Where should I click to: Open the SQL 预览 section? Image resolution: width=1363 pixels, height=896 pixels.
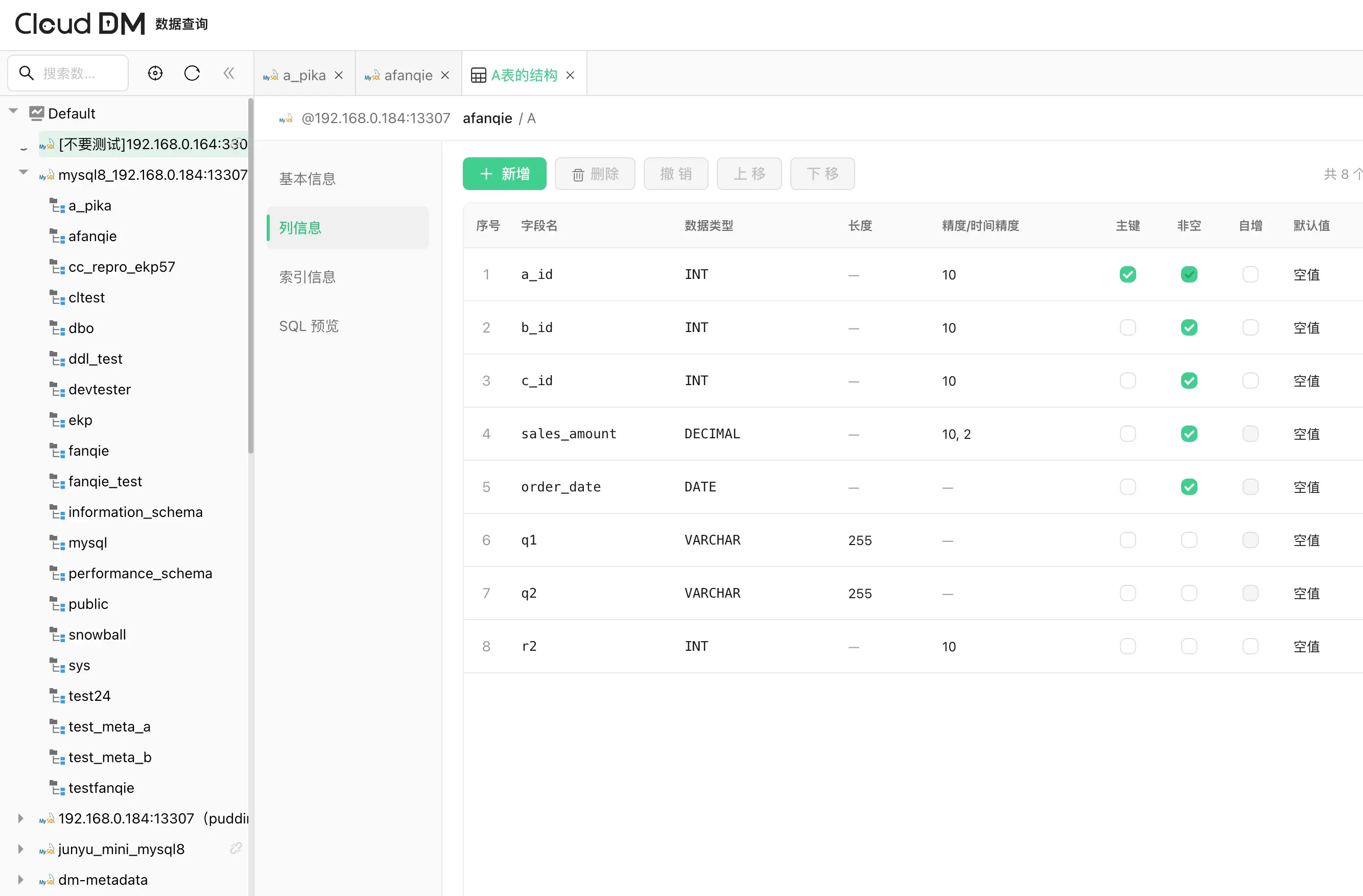point(347,326)
